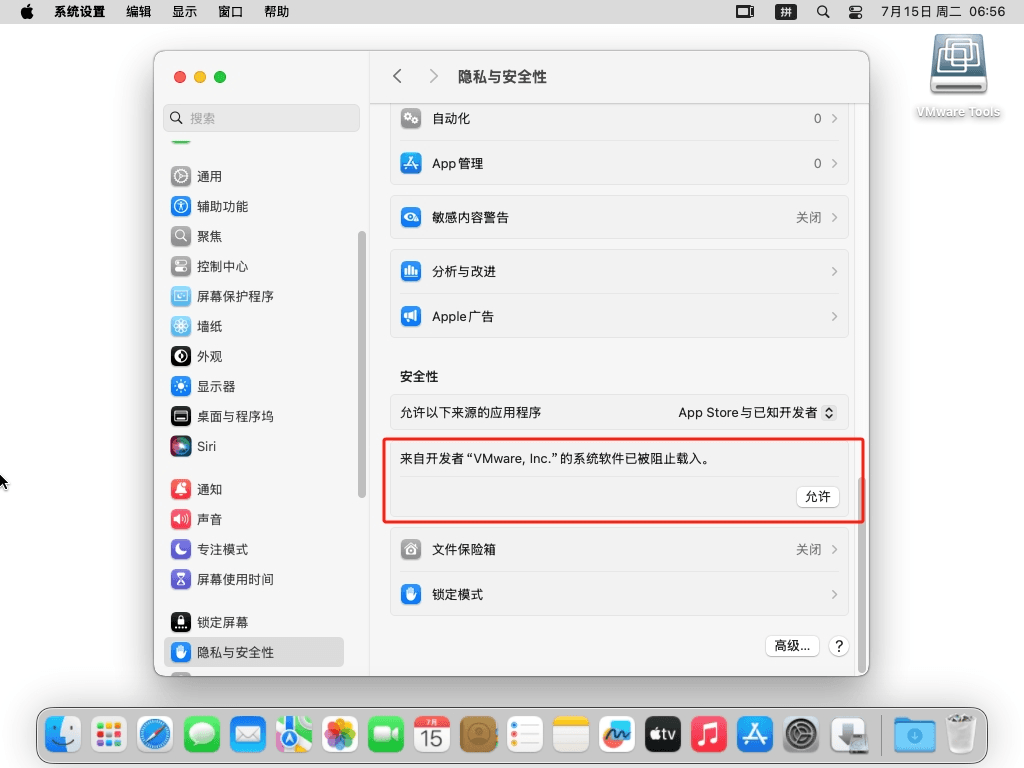
Task: Open Control Center in menu bar
Action: click(856, 12)
